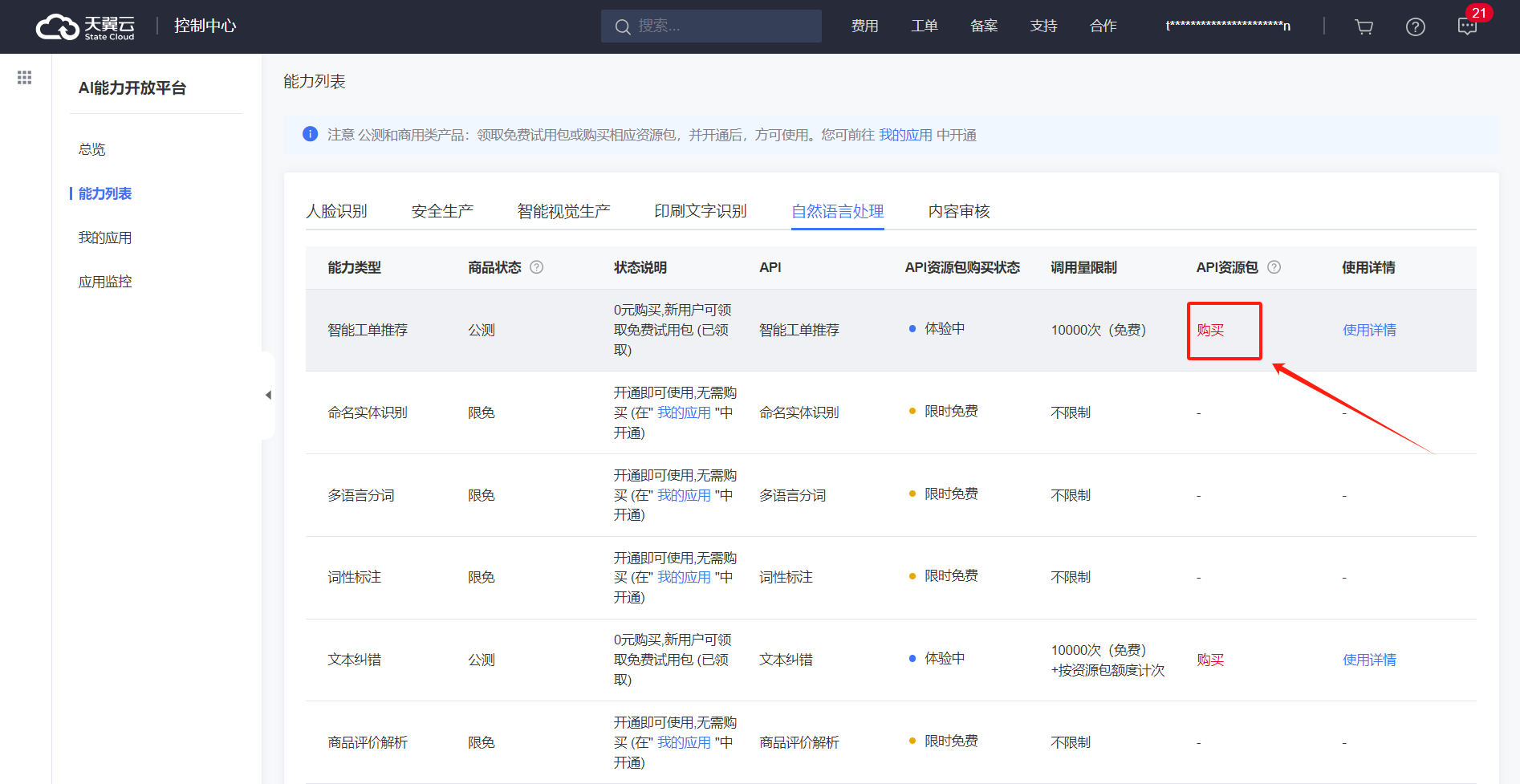
Task: Click the 调用量限制 column header
Action: (x=1083, y=267)
